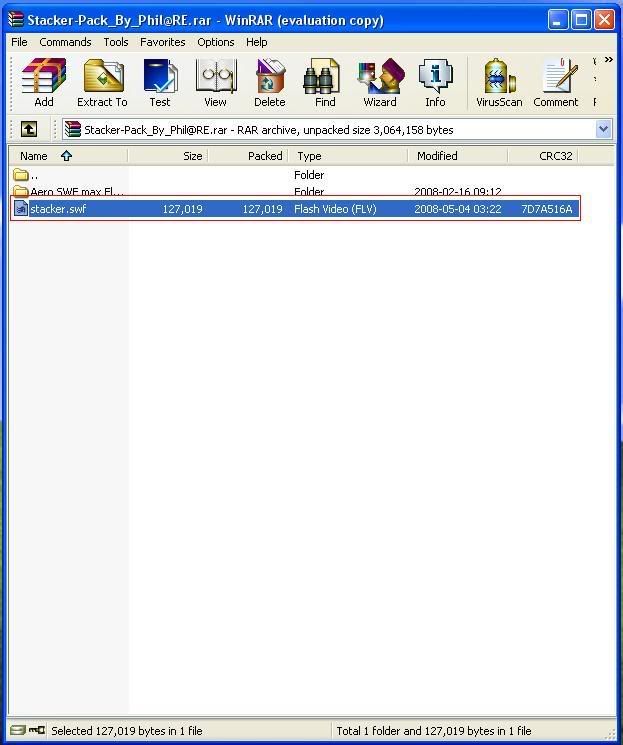The image size is (623, 745).
Task: Open the File menu
Action: pos(19,42)
